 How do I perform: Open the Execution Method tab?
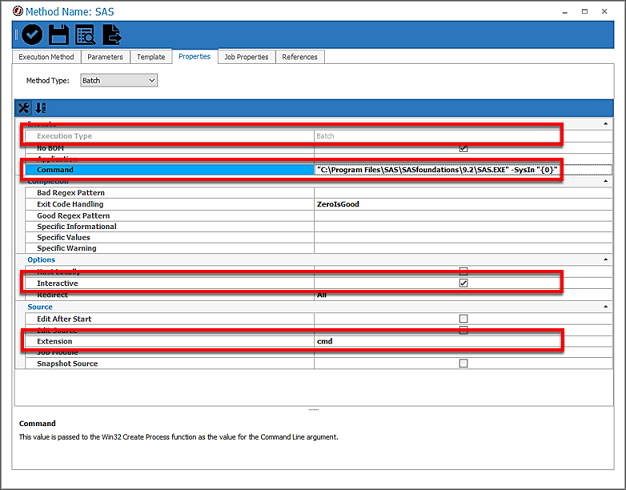46,57
